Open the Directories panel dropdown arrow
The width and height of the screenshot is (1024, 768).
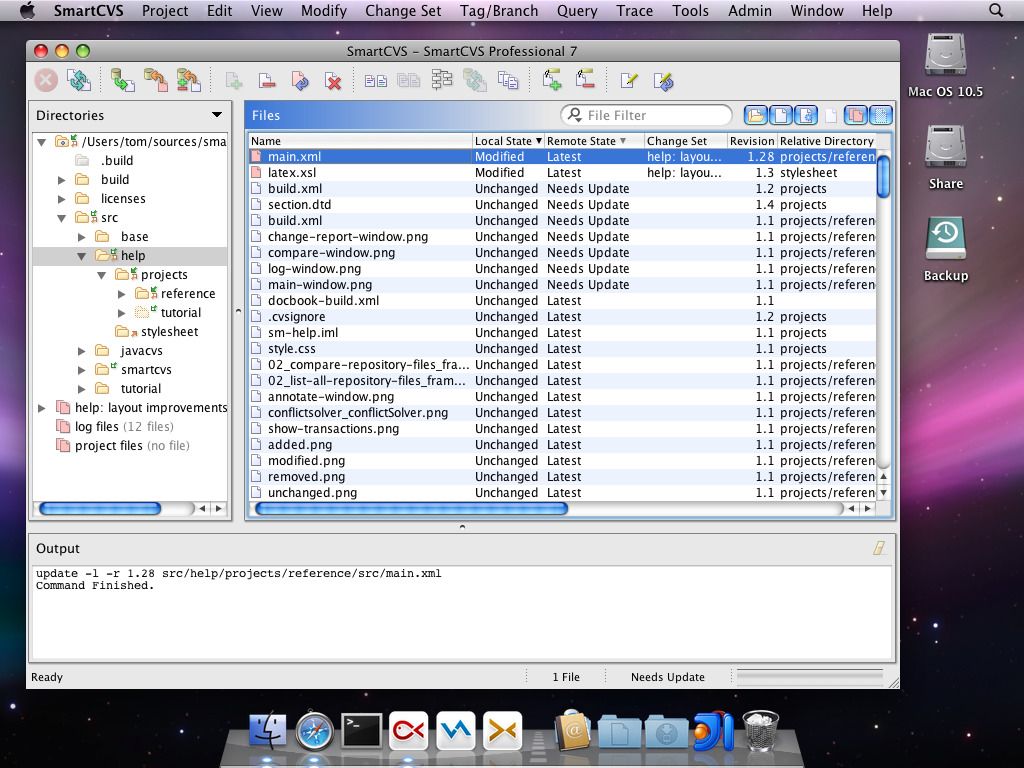pyautogui.click(x=217, y=115)
